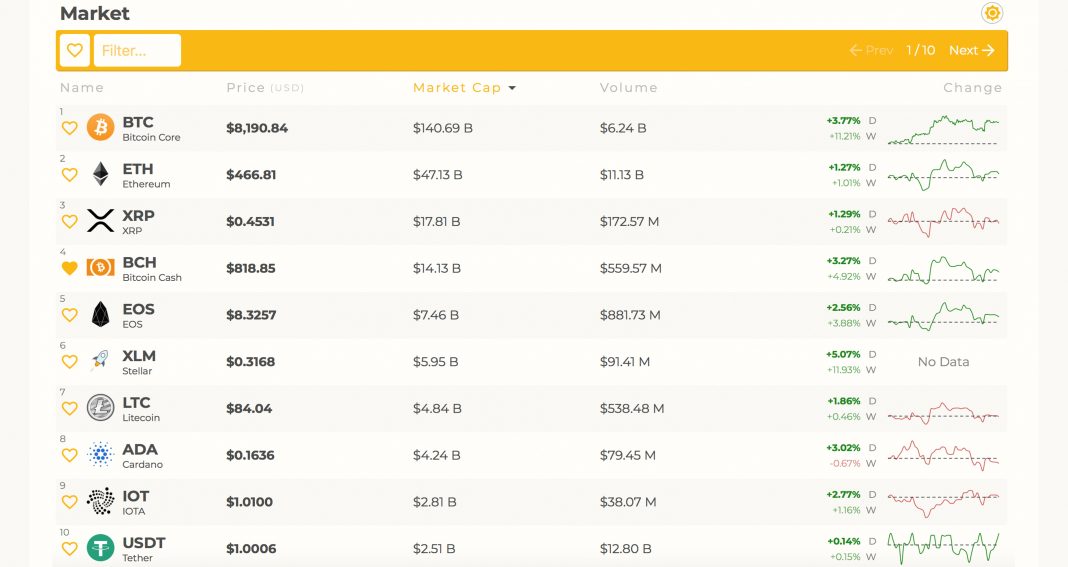Image resolution: width=1068 pixels, height=567 pixels.
Task: Click LTC volume $538.48 M
Action: 632,408
